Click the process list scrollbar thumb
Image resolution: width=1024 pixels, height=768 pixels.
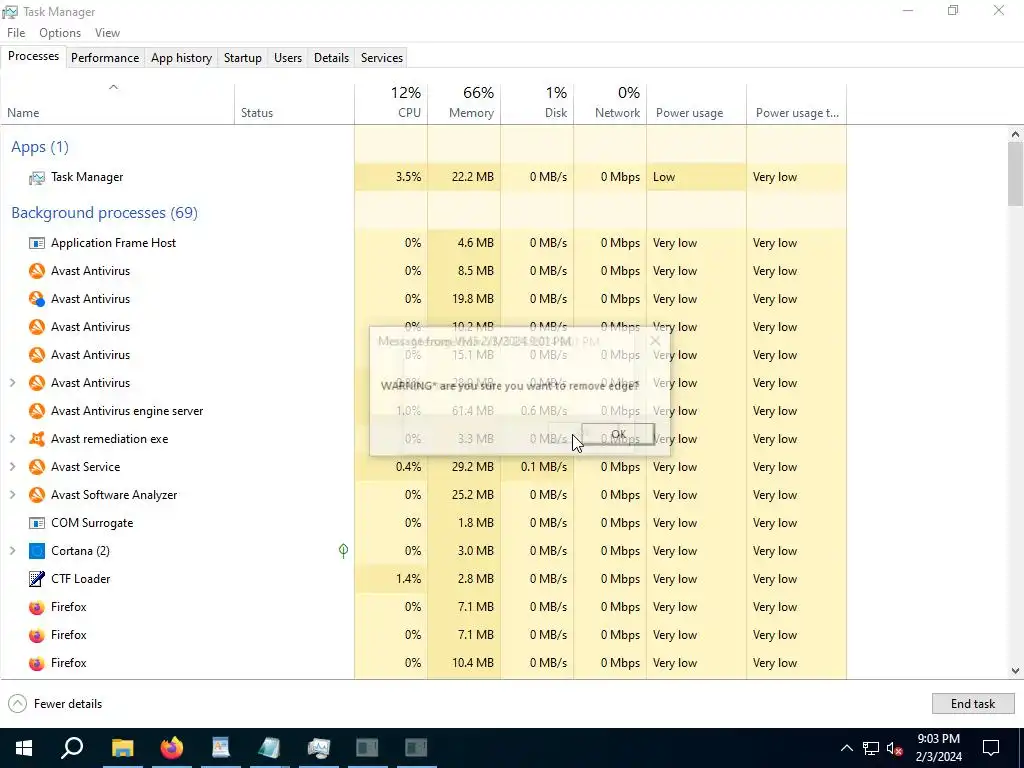coord(1015,174)
